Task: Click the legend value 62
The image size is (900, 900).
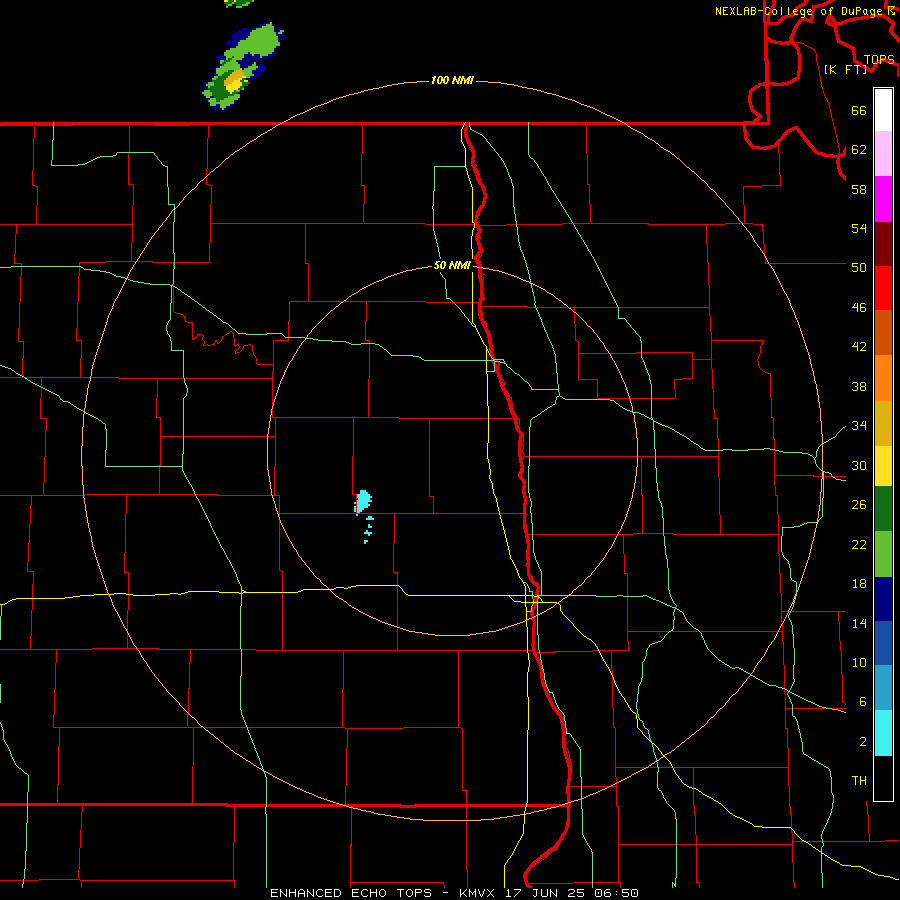Action: pyautogui.click(x=859, y=150)
